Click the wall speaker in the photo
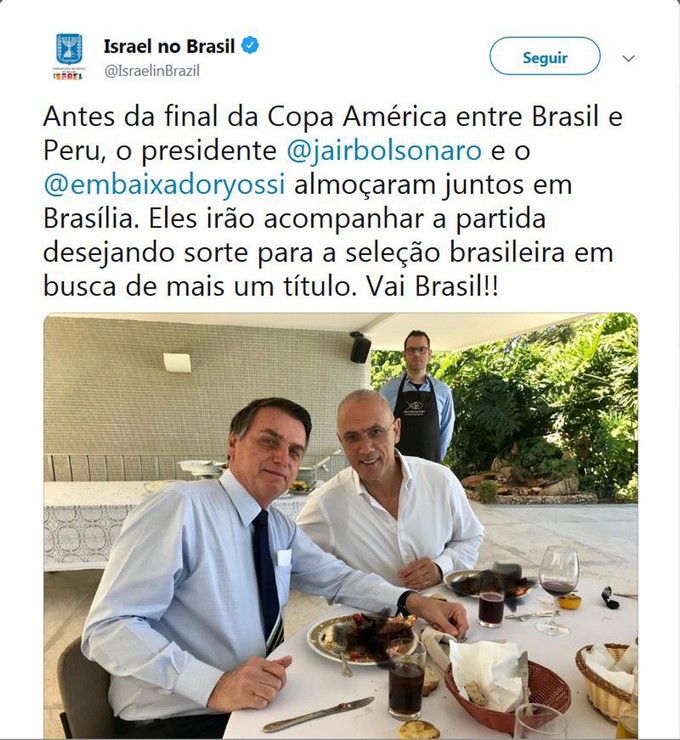The image size is (680, 740). pyautogui.click(x=360, y=349)
